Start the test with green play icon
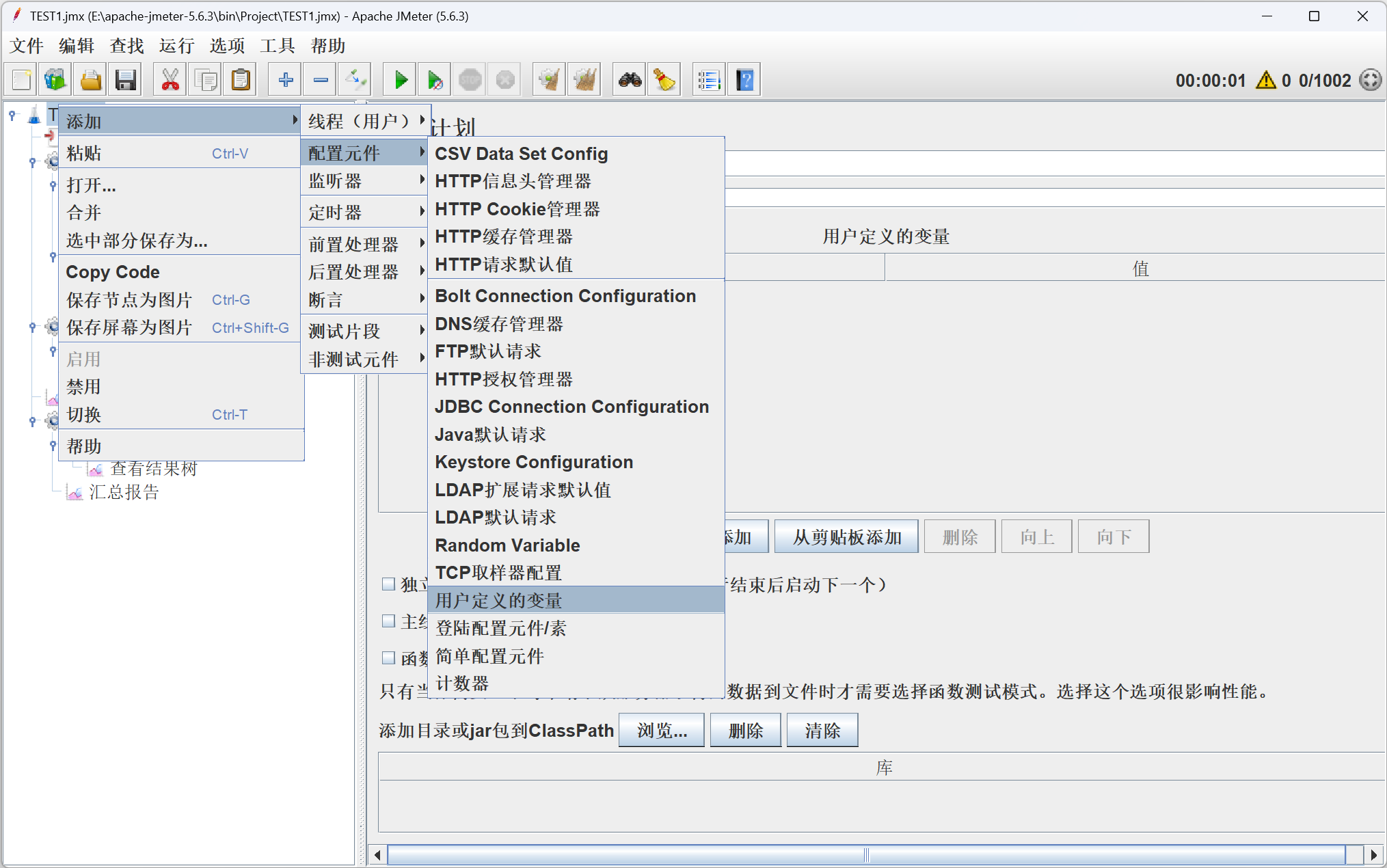The height and width of the screenshot is (868, 1387). pos(401,80)
